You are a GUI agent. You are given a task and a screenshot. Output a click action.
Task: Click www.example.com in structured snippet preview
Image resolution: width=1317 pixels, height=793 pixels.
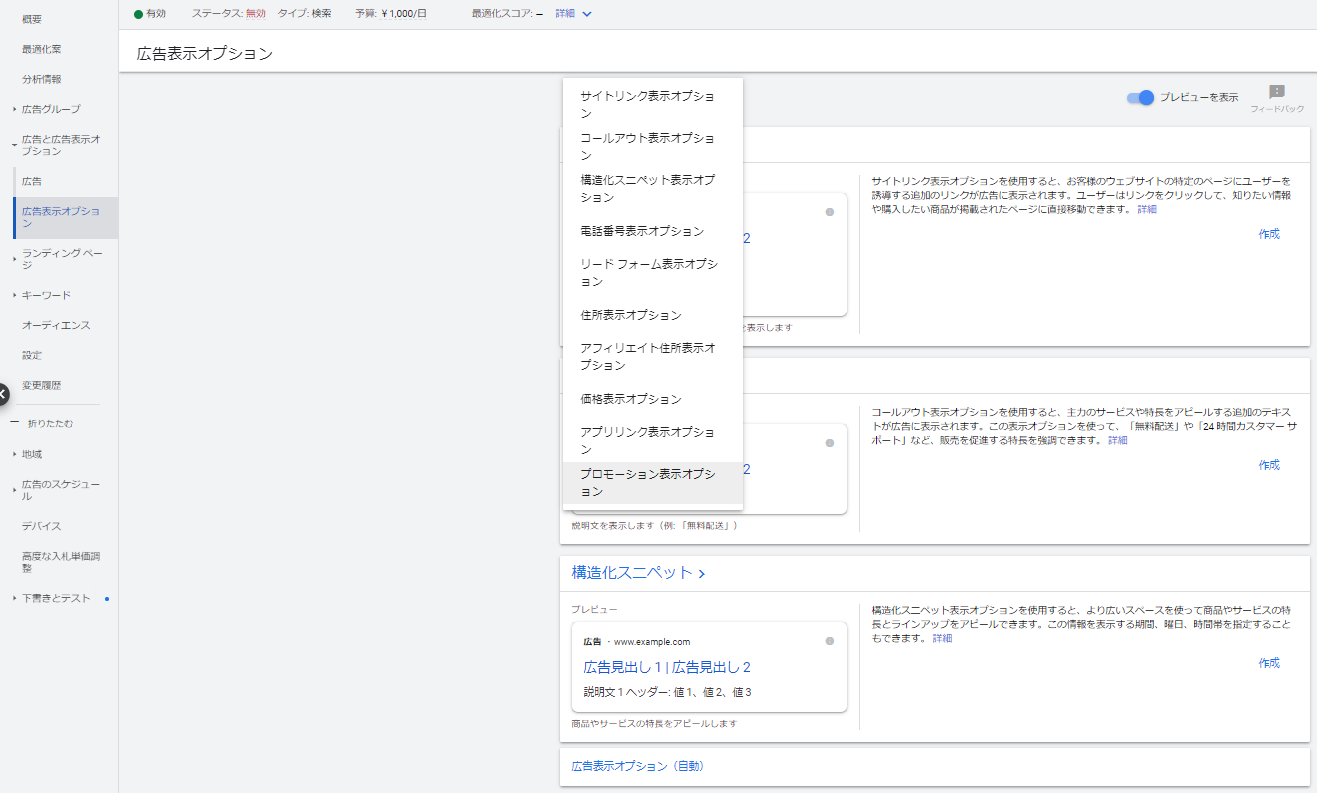point(652,642)
